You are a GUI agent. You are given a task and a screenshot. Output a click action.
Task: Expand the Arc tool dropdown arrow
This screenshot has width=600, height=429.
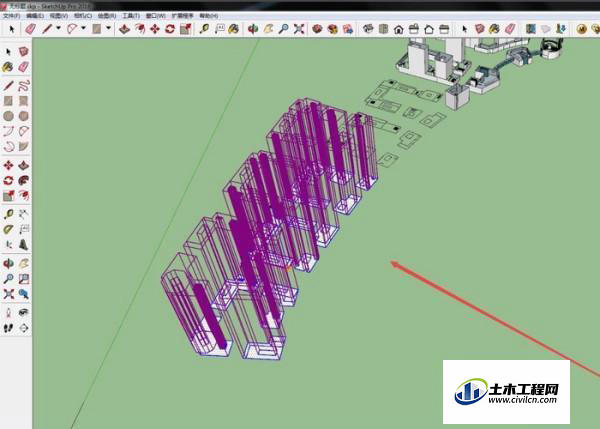coord(83,28)
